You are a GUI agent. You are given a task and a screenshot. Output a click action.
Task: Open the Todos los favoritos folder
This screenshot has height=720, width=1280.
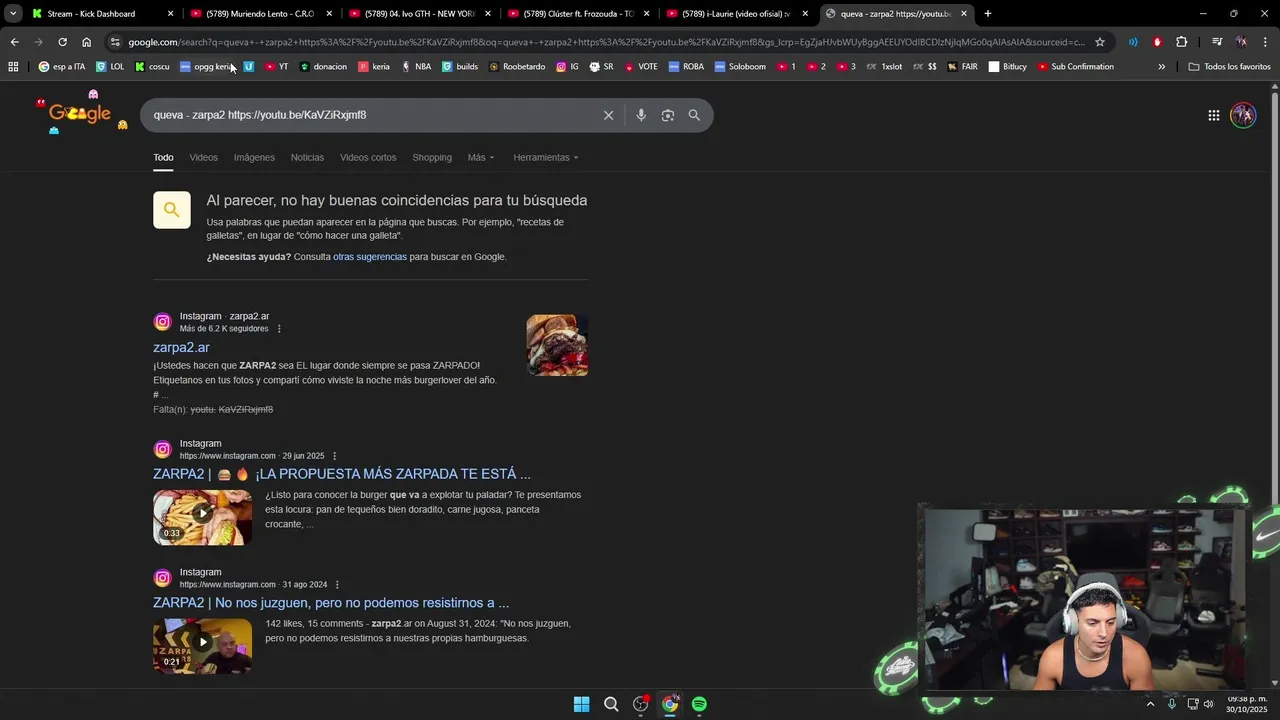tap(1229, 67)
